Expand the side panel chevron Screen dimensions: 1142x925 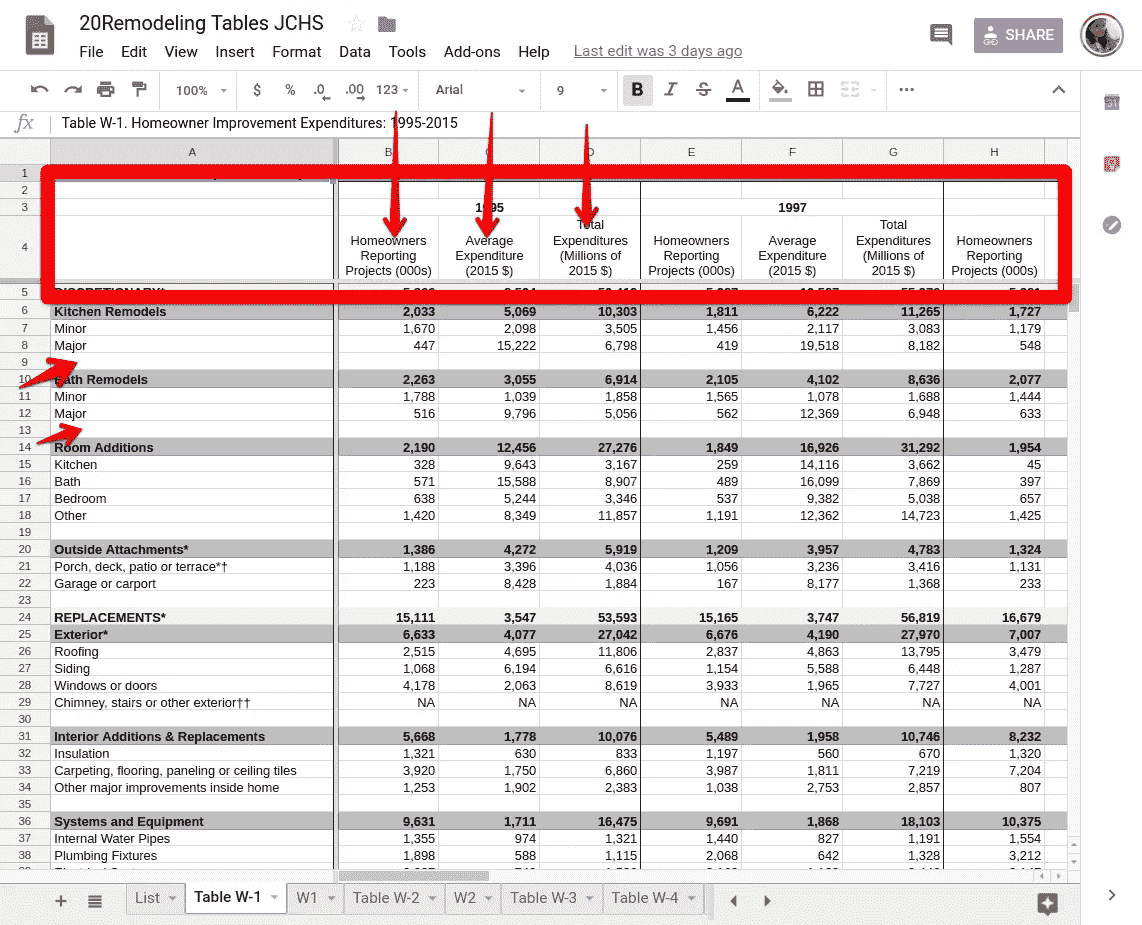pyautogui.click(x=1111, y=895)
